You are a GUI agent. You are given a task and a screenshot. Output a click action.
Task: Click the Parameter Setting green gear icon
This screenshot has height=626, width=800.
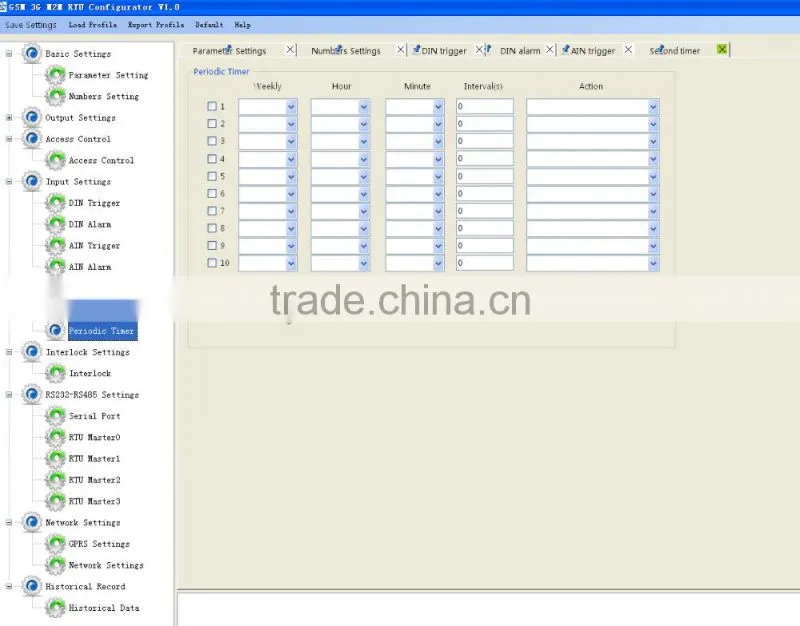tap(55, 75)
